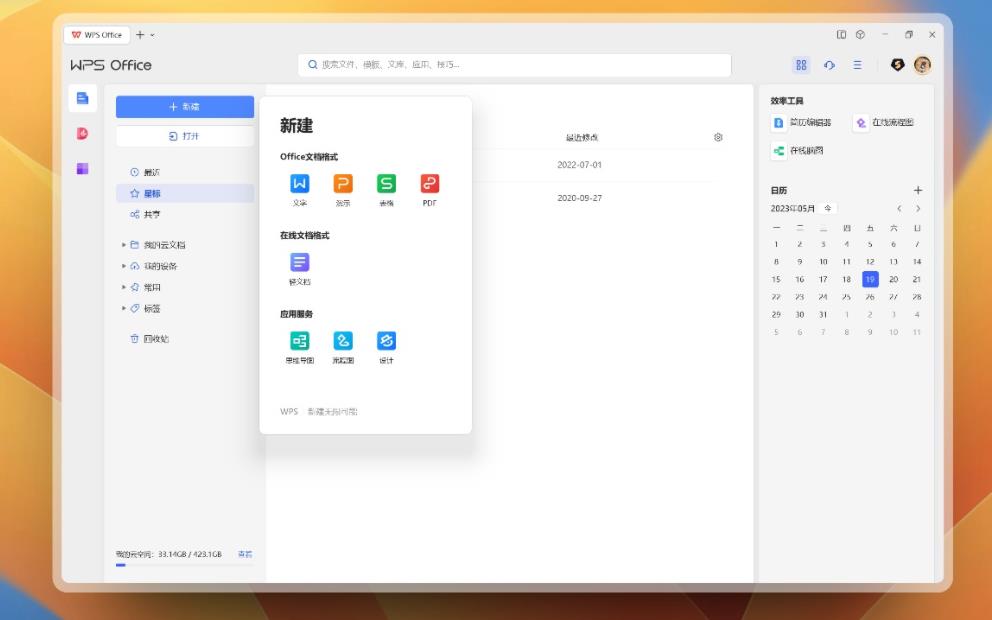Click the cube skin icon in title bar
992x620 pixels.
pos(860,35)
